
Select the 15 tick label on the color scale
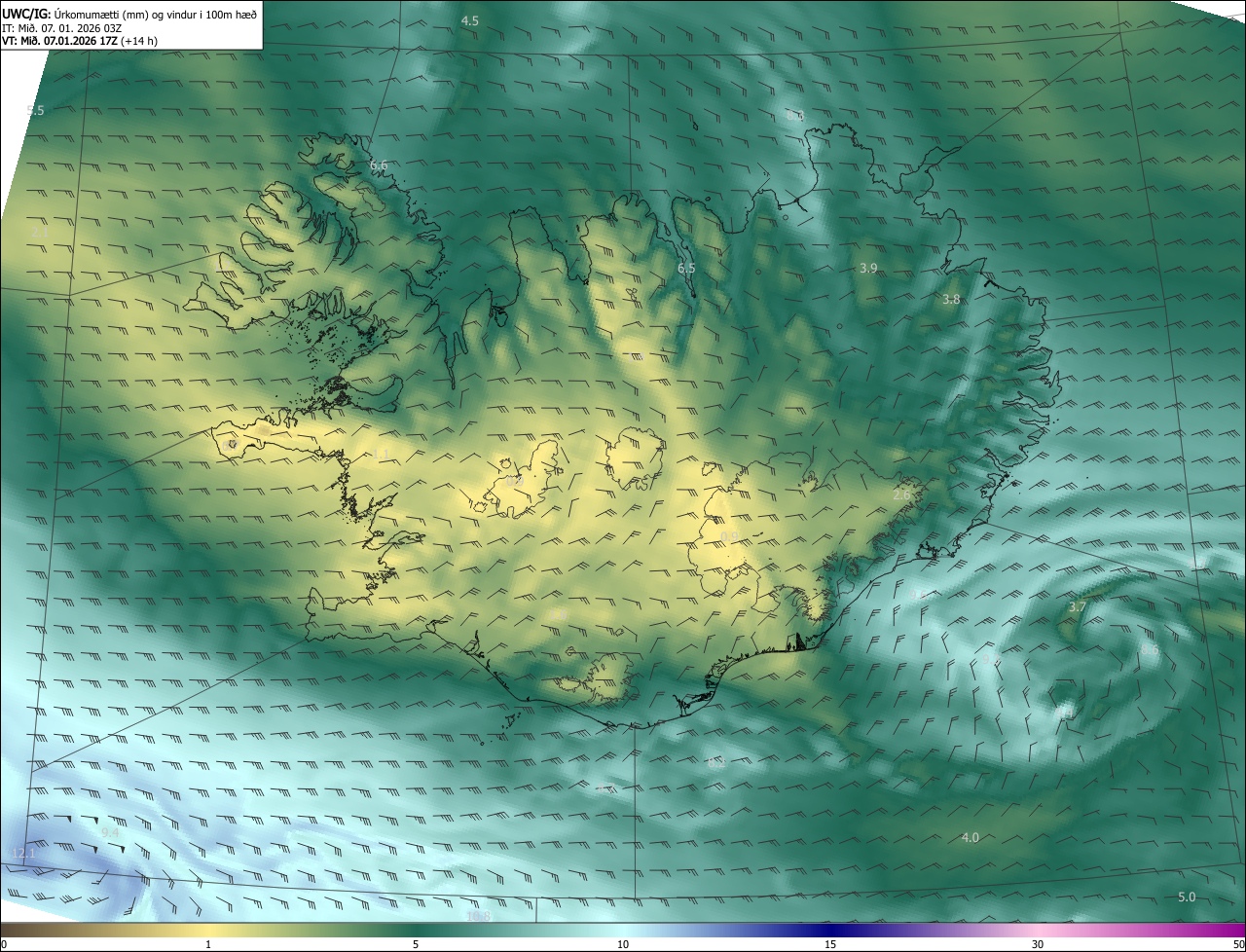pos(830,944)
